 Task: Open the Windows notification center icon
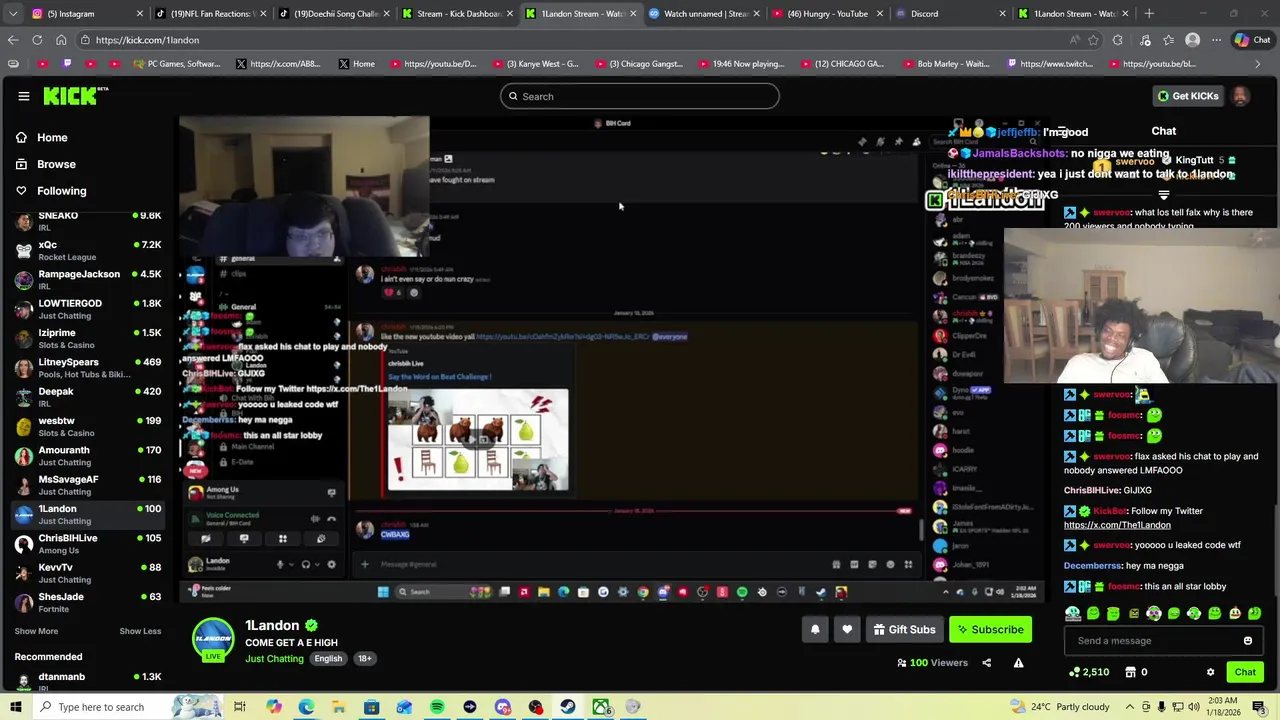[x=1260, y=707]
